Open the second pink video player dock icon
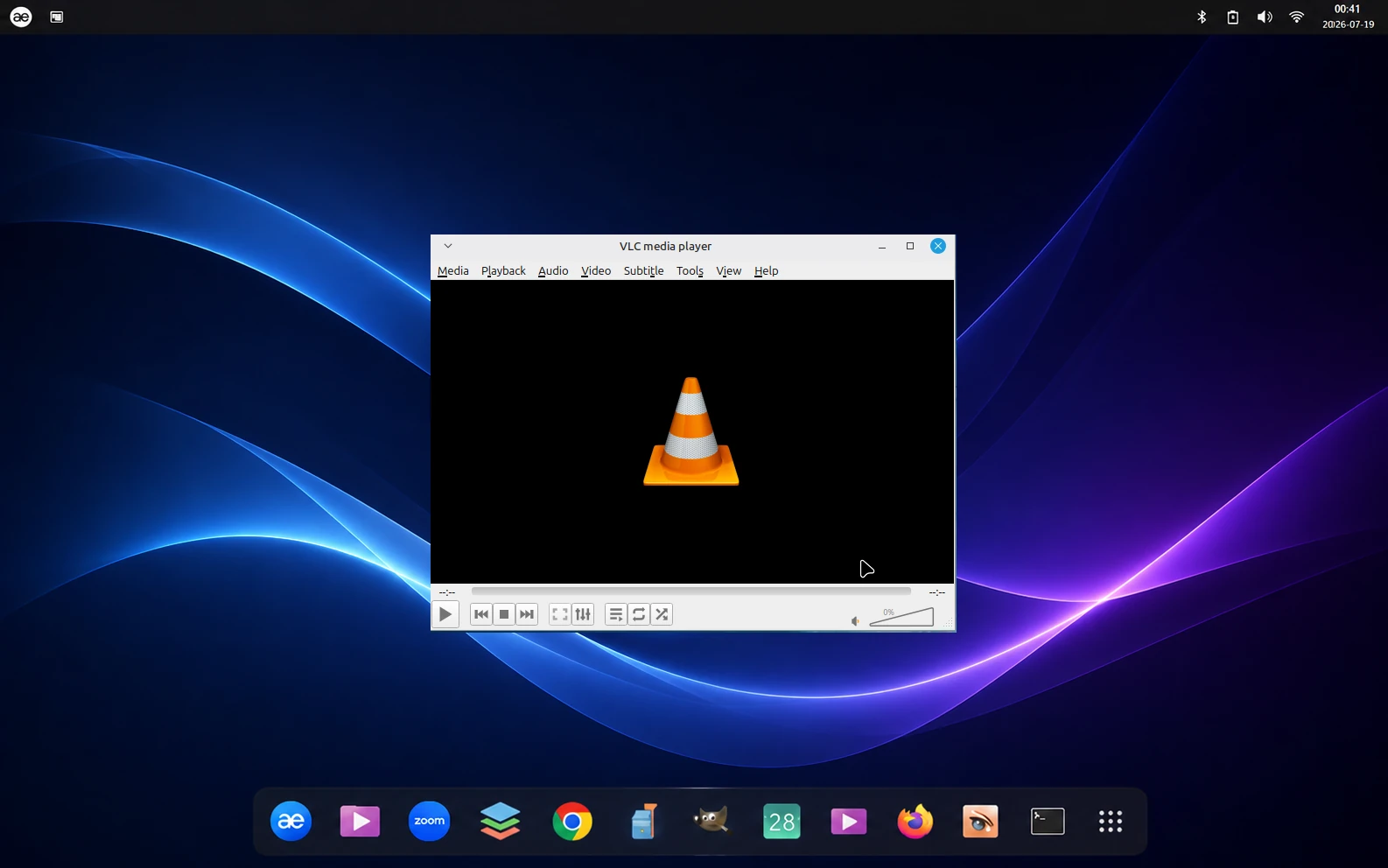 click(x=848, y=822)
